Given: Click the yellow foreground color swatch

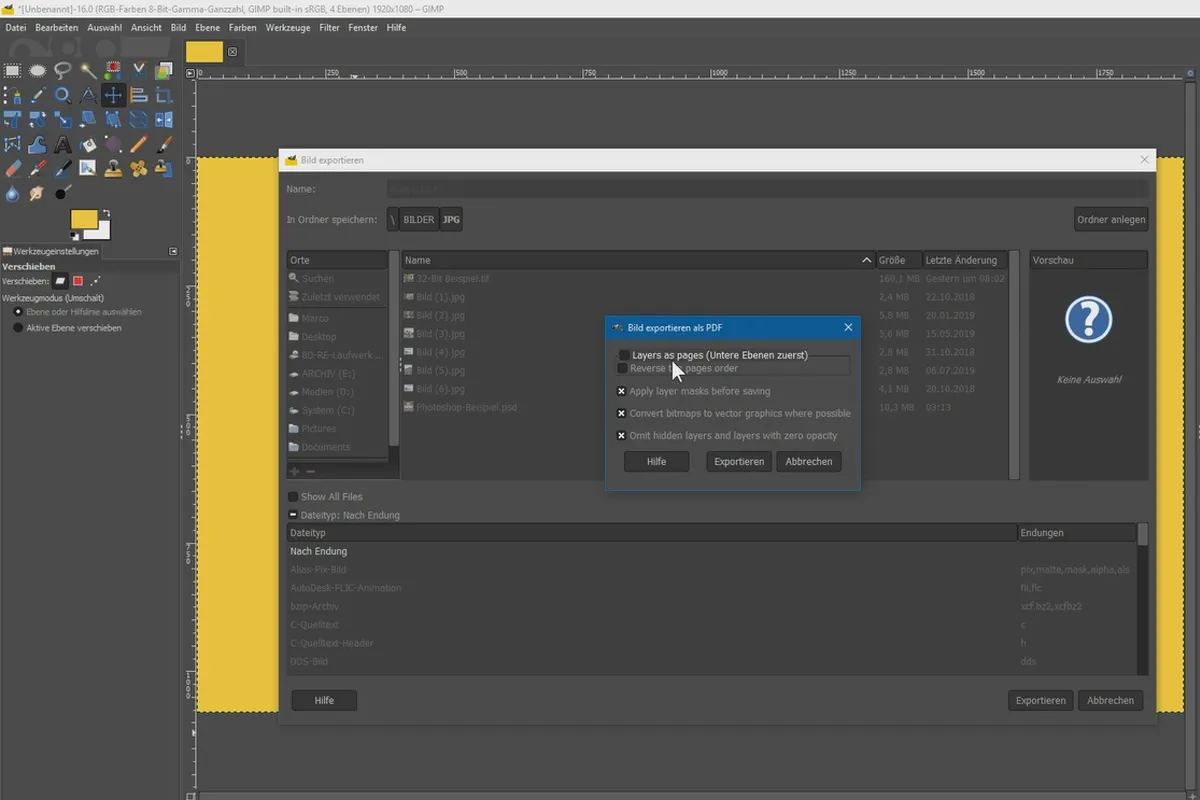Looking at the screenshot, I should tap(83, 219).
